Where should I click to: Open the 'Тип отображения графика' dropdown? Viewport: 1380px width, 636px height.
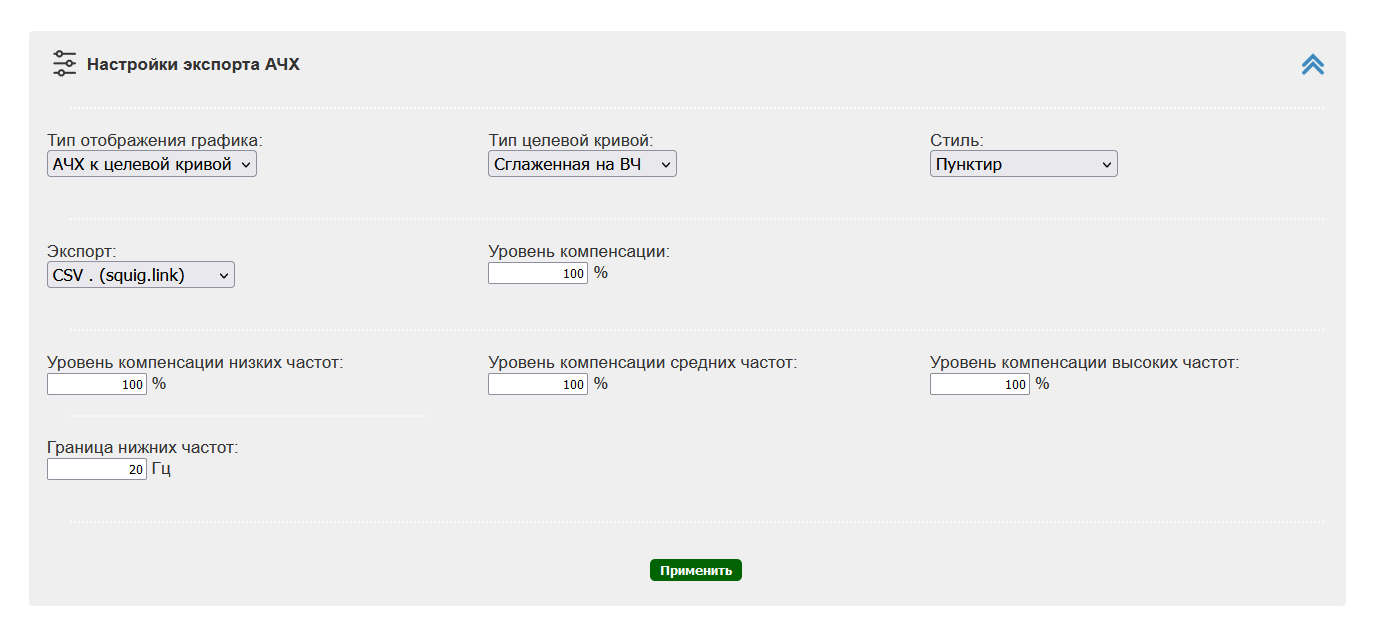pyautogui.click(x=152, y=164)
